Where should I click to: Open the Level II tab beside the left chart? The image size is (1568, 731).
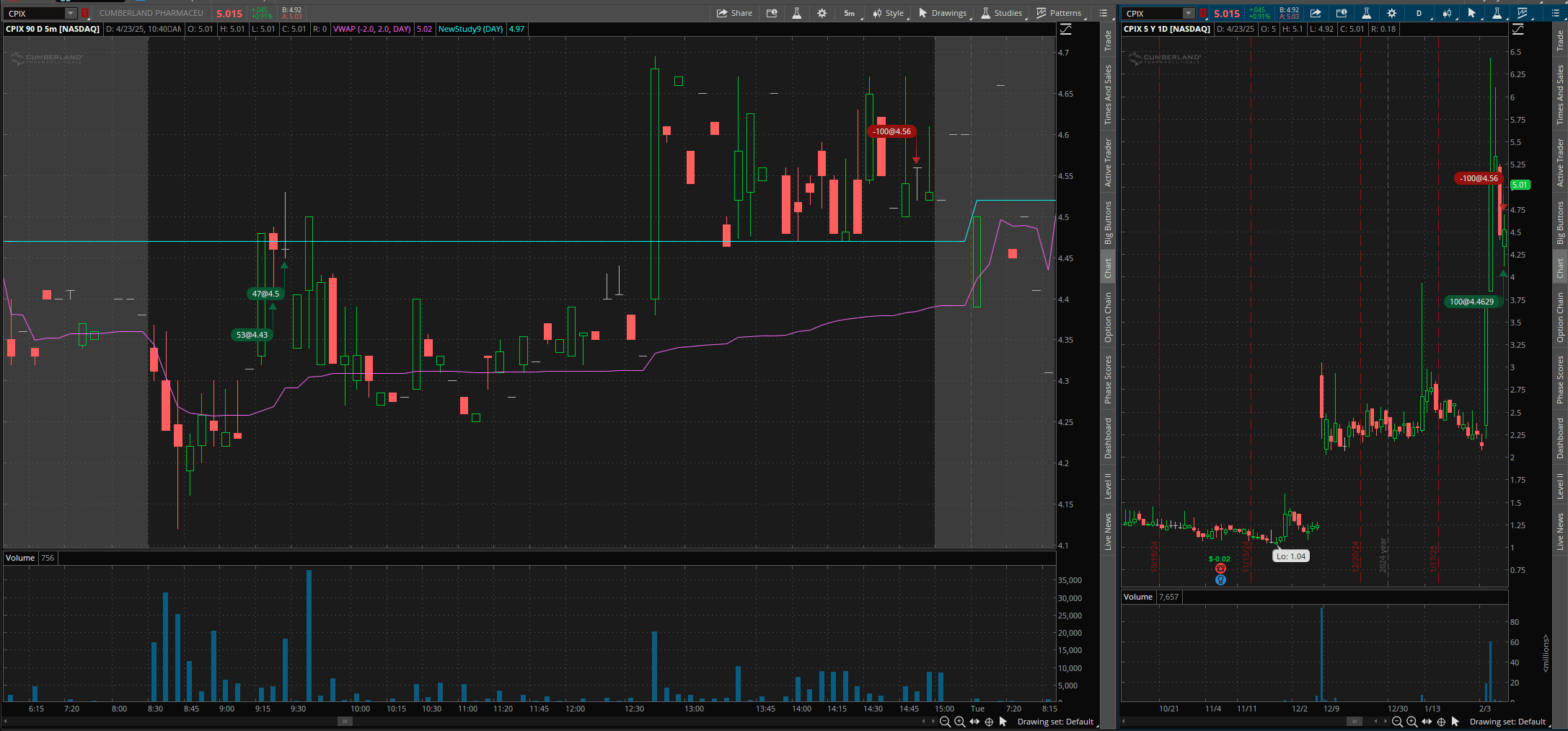click(1108, 486)
